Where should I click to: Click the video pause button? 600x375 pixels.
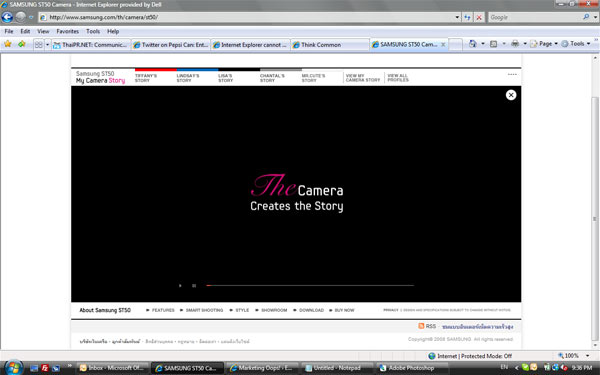[x=194, y=285]
